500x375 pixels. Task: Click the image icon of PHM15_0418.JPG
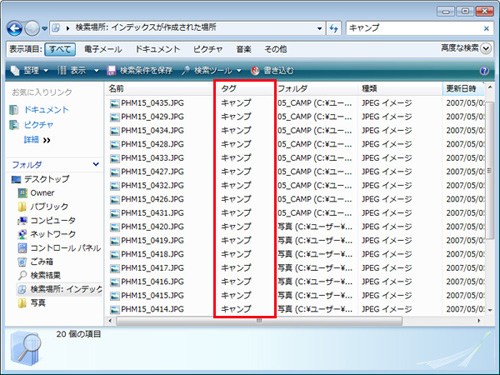(x=115, y=255)
